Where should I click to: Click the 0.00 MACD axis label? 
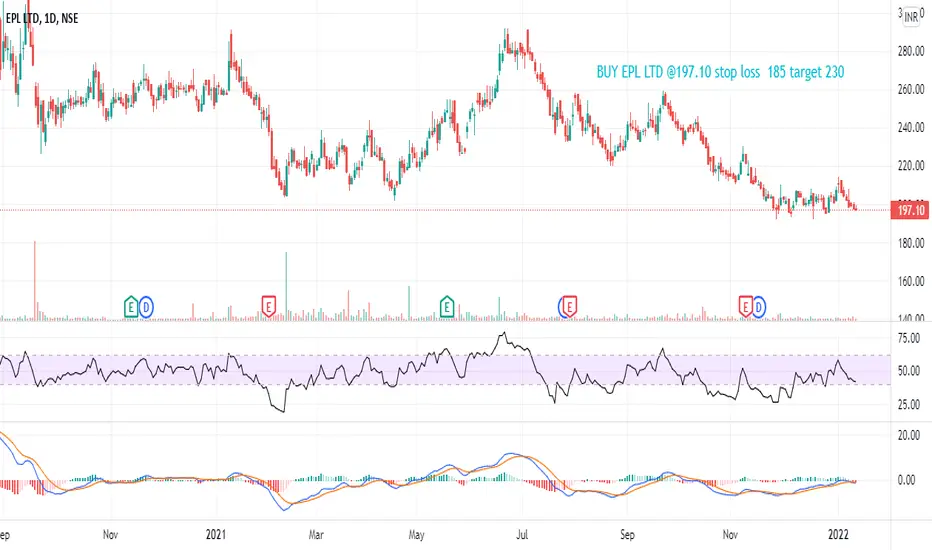coord(906,480)
